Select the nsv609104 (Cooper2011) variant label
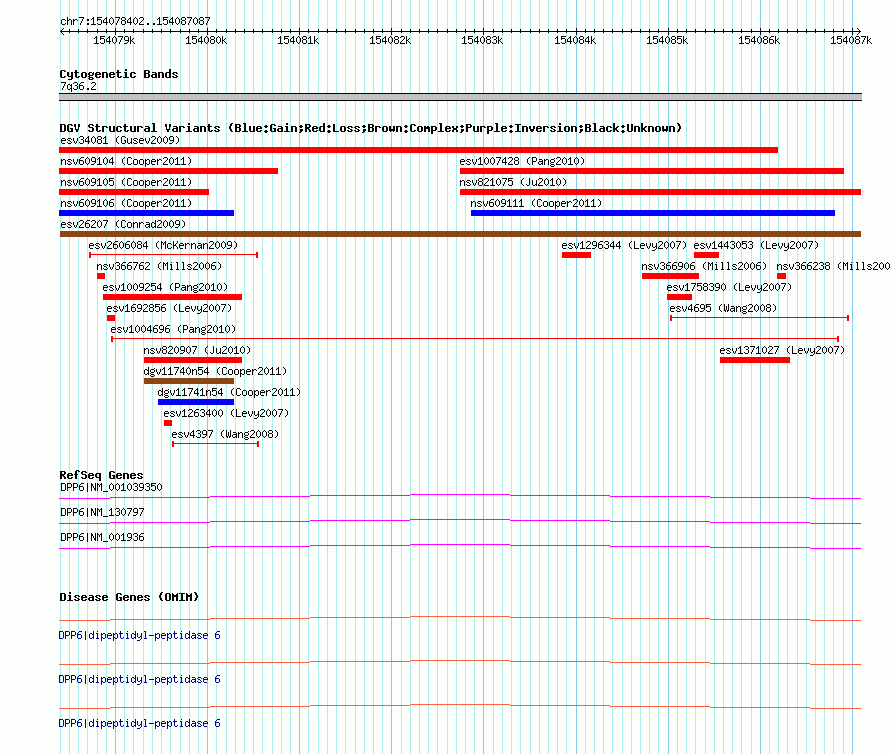Viewport: 890px width, 754px height. (126, 161)
